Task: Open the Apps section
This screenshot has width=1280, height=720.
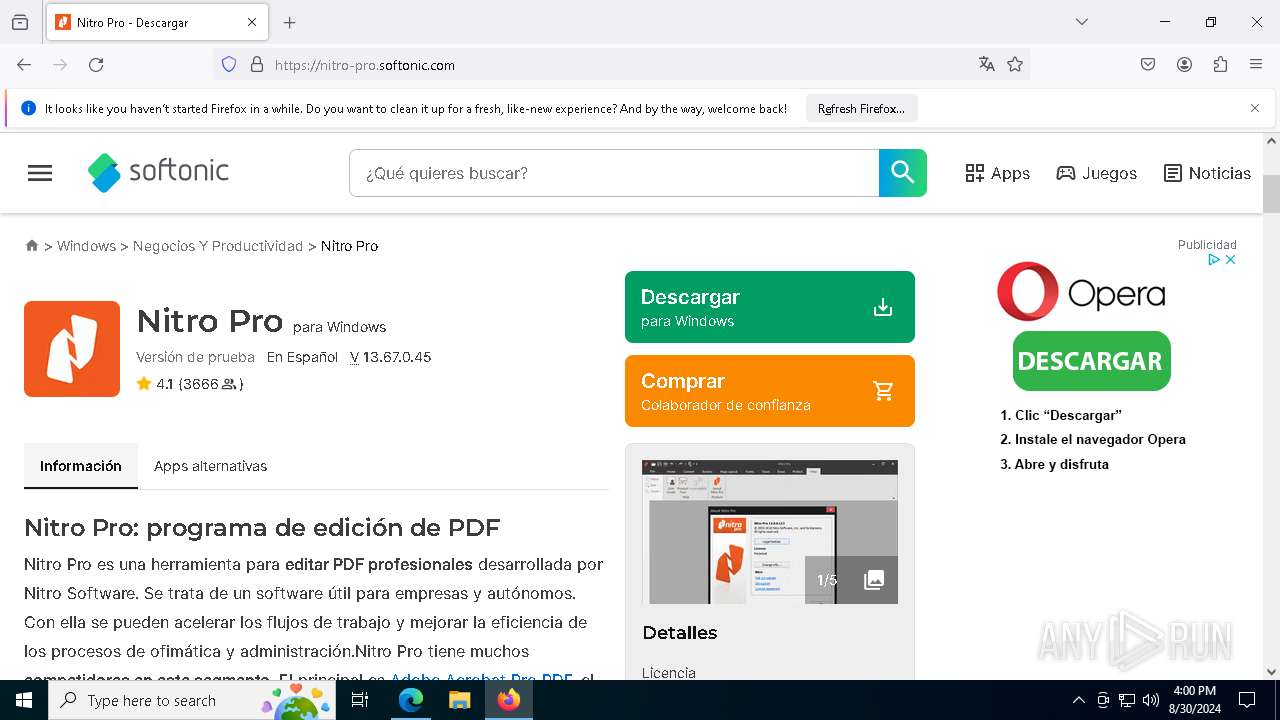Action: click(x=997, y=173)
